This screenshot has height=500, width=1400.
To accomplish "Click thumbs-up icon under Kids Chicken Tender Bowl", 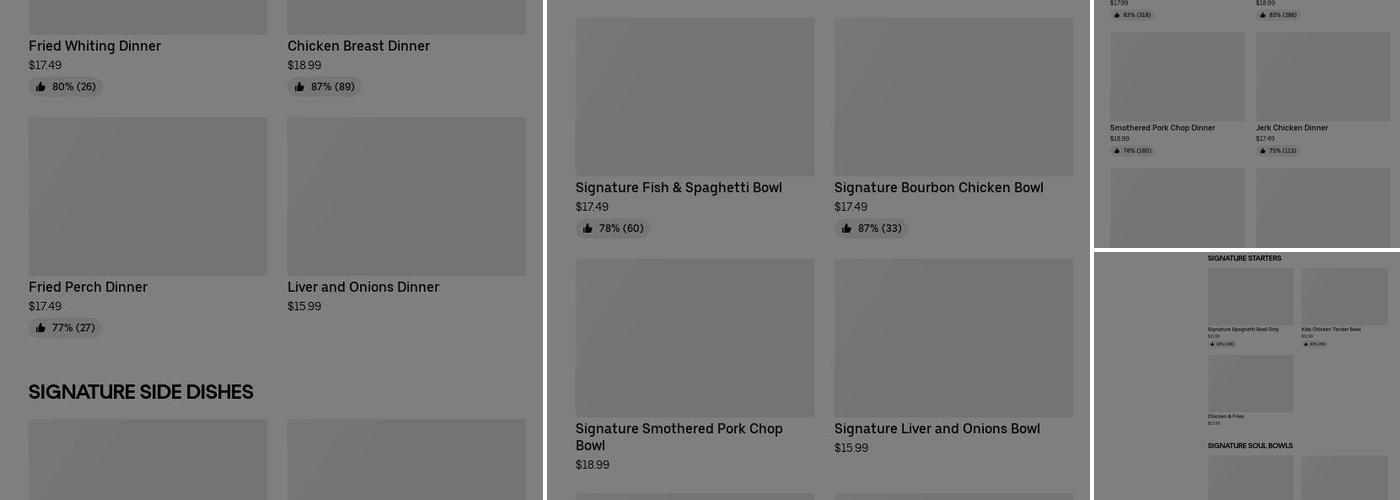I will point(1305,344).
